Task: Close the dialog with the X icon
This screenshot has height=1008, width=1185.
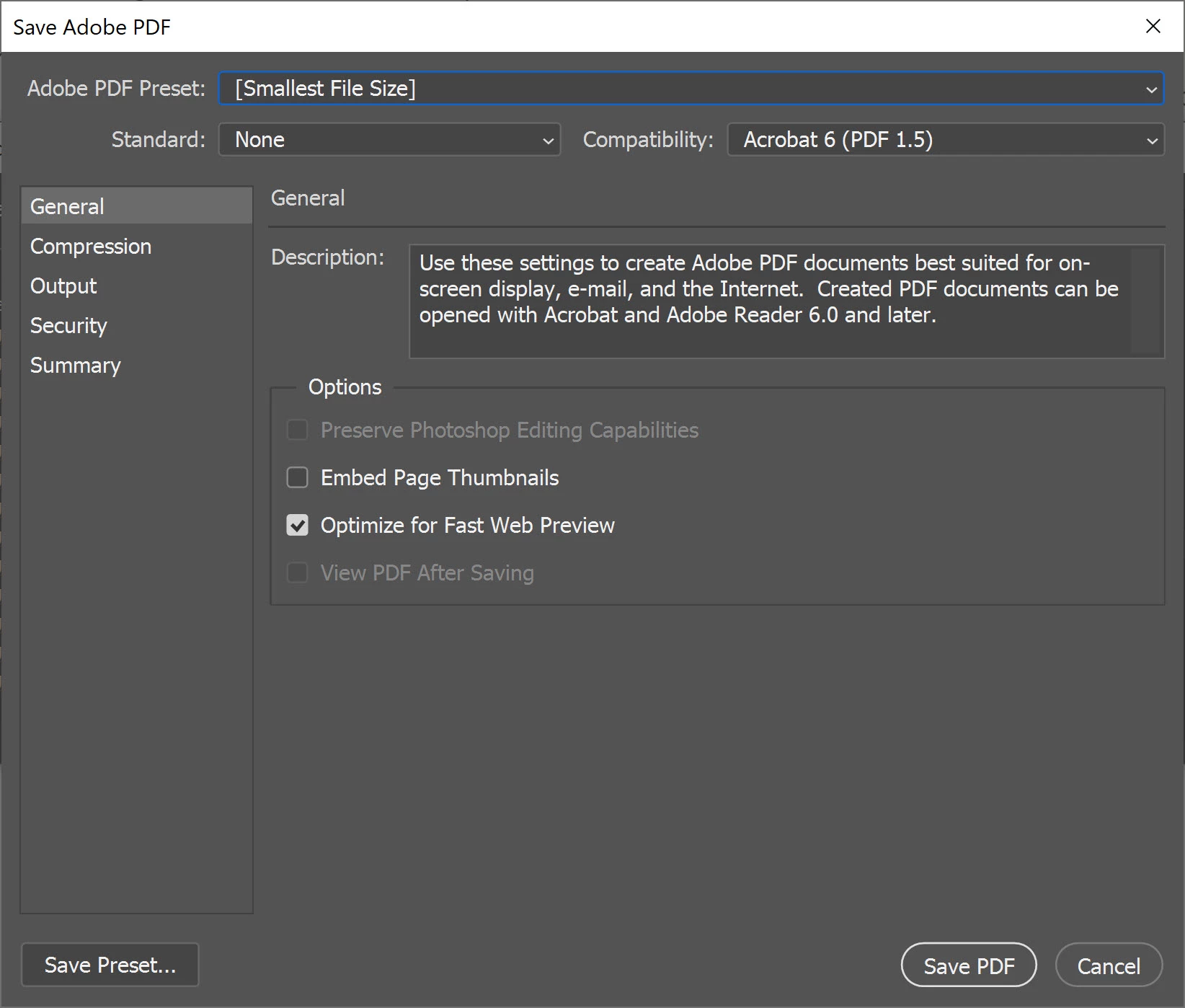Action: (x=1153, y=27)
